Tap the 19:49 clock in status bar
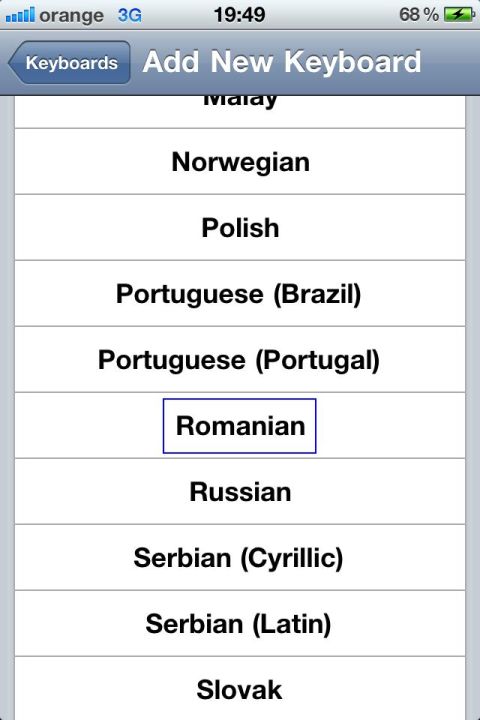The height and width of the screenshot is (720, 480). click(x=239, y=15)
